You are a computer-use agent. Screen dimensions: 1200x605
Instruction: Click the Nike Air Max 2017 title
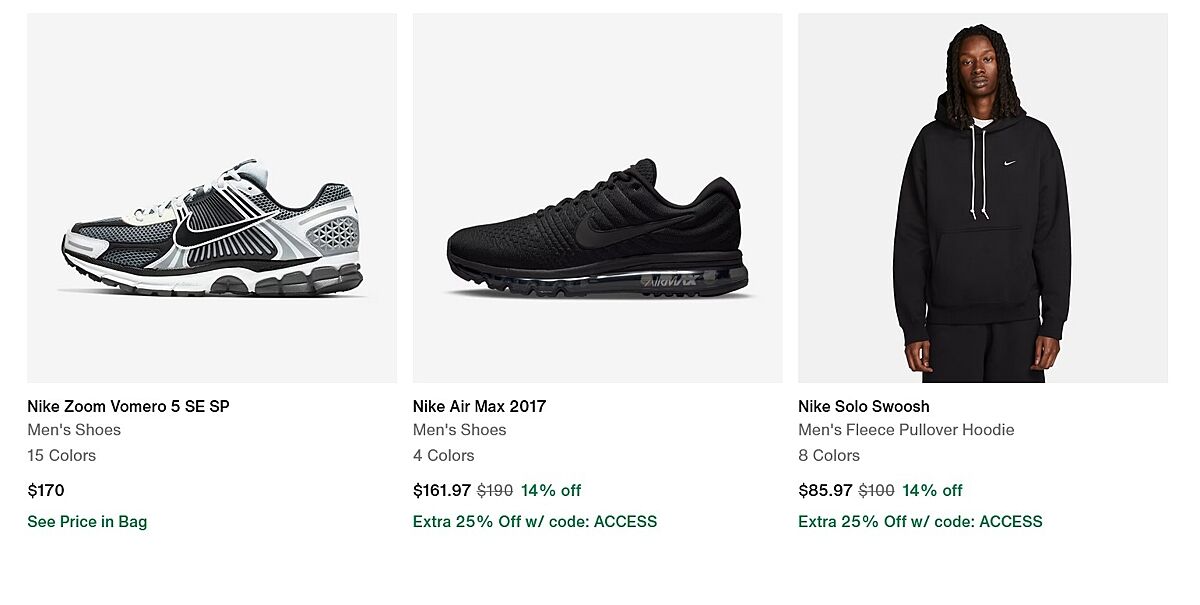click(479, 406)
